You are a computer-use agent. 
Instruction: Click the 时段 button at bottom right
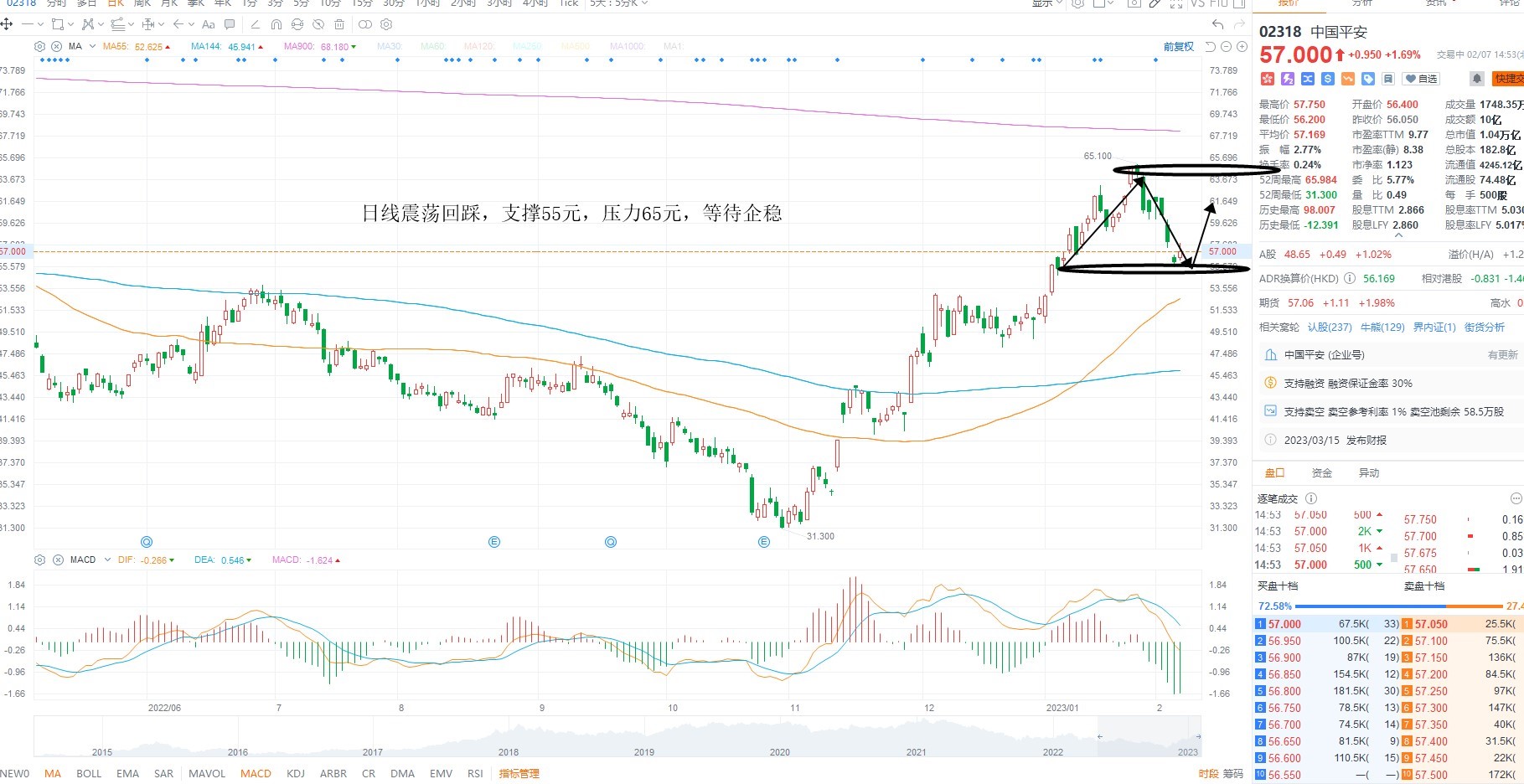point(1208,773)
